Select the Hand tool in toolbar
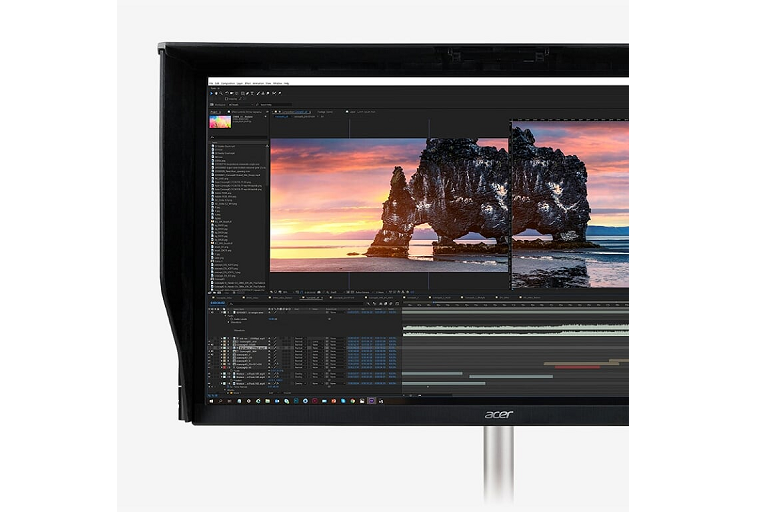This screenshot has height=512, width=768. tap(218, 92)
